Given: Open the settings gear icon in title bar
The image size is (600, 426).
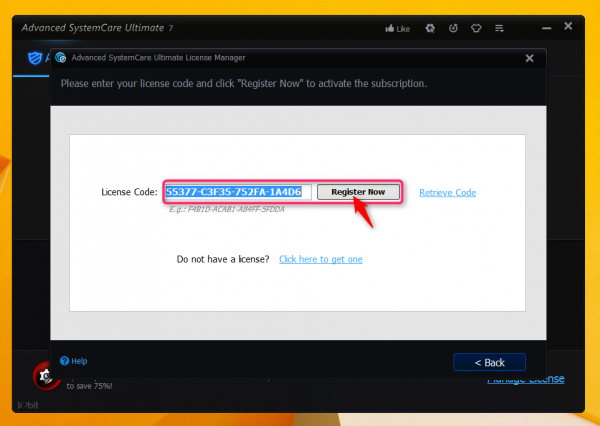Looking at the screenshot, I should pyautogui.click(x=430, y=28).
